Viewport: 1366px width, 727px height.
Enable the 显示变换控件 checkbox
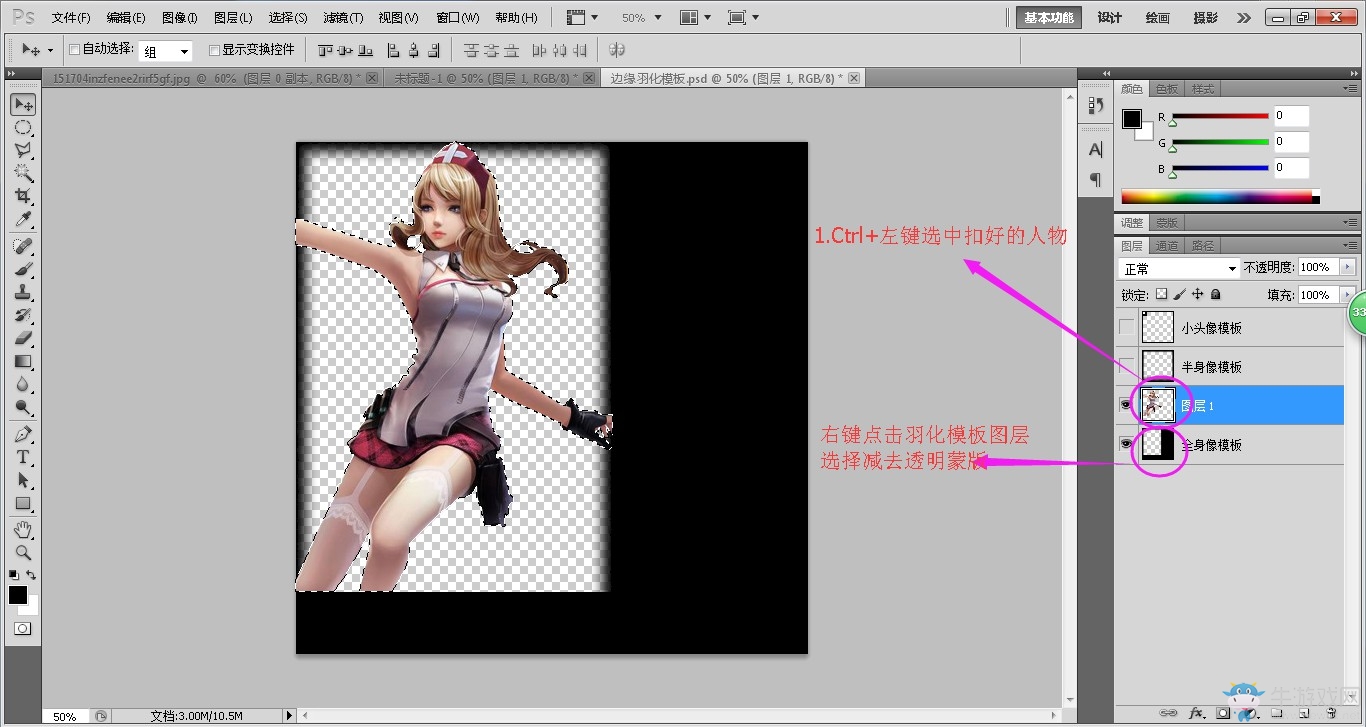click(214, 49)
